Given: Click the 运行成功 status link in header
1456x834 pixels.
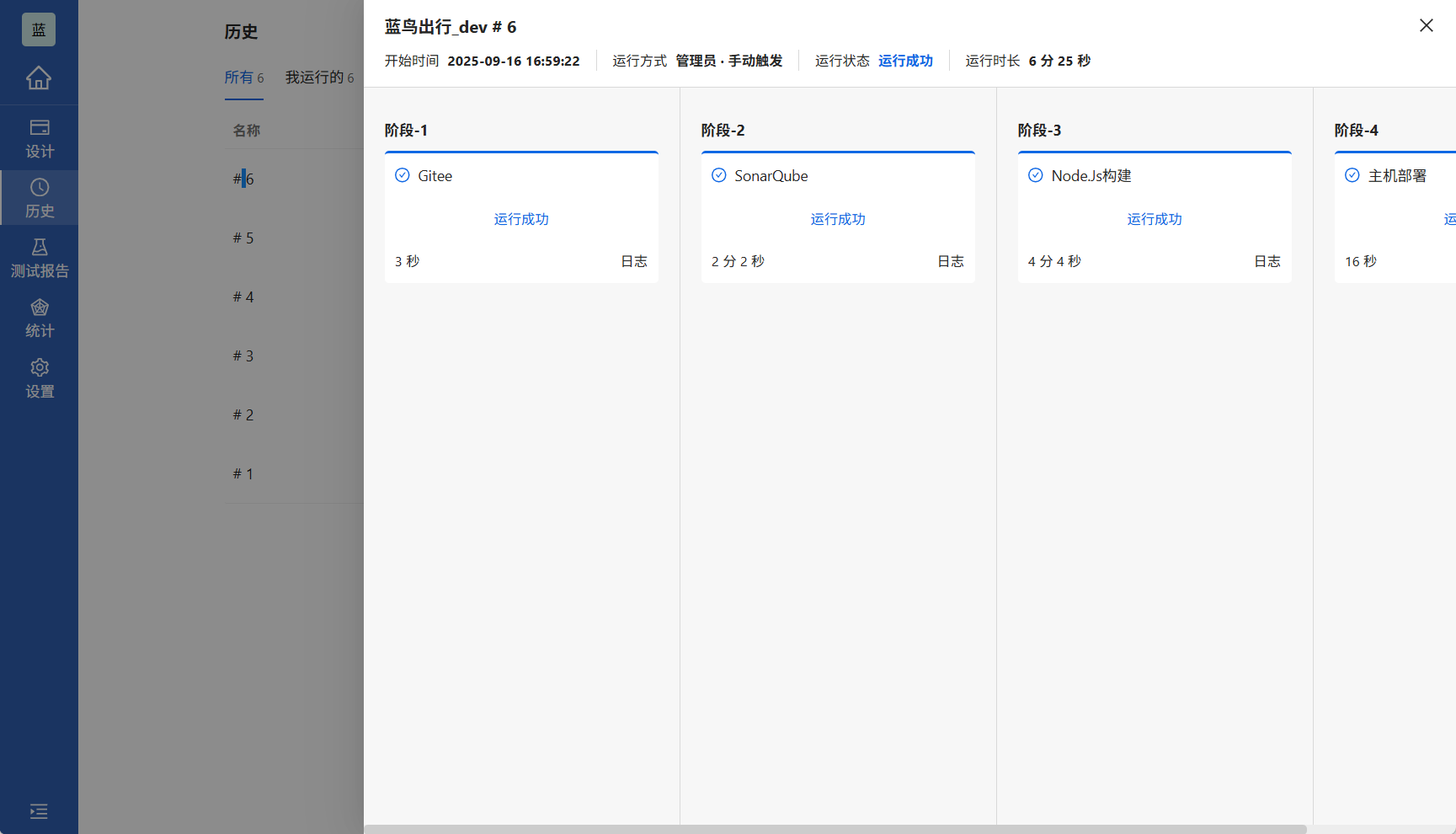Looking at the screenshot, I should 905,60.
